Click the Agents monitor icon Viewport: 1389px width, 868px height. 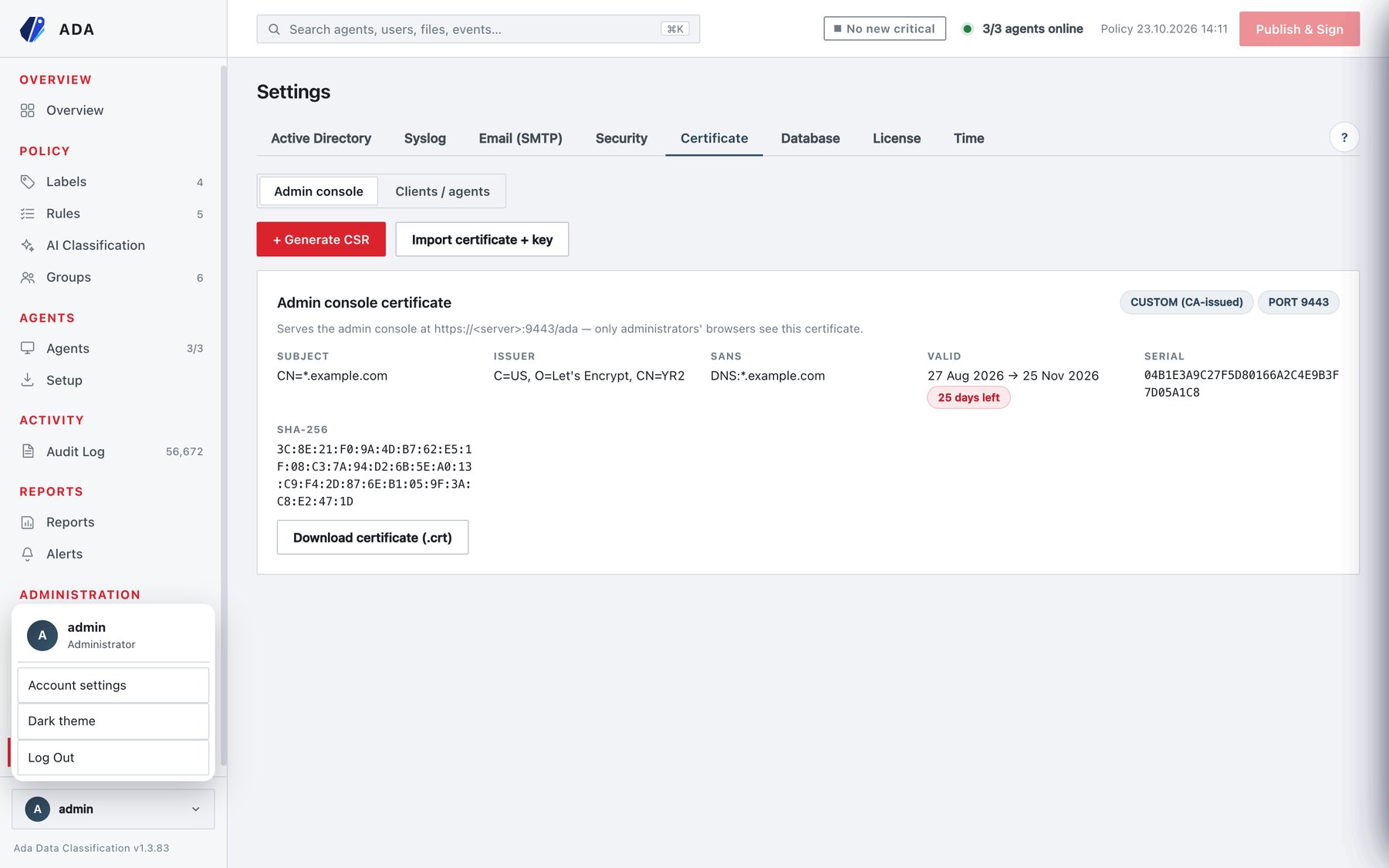pyautogui.click(x=28, y=348)
